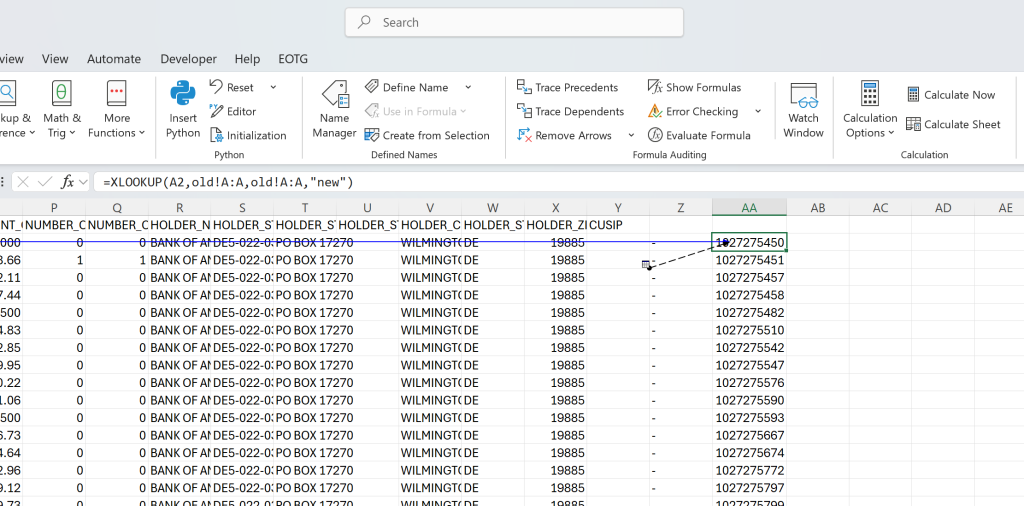Screen dimensions: 1024x506
Task: Open the View tab
Action: [x=55, y=59]
